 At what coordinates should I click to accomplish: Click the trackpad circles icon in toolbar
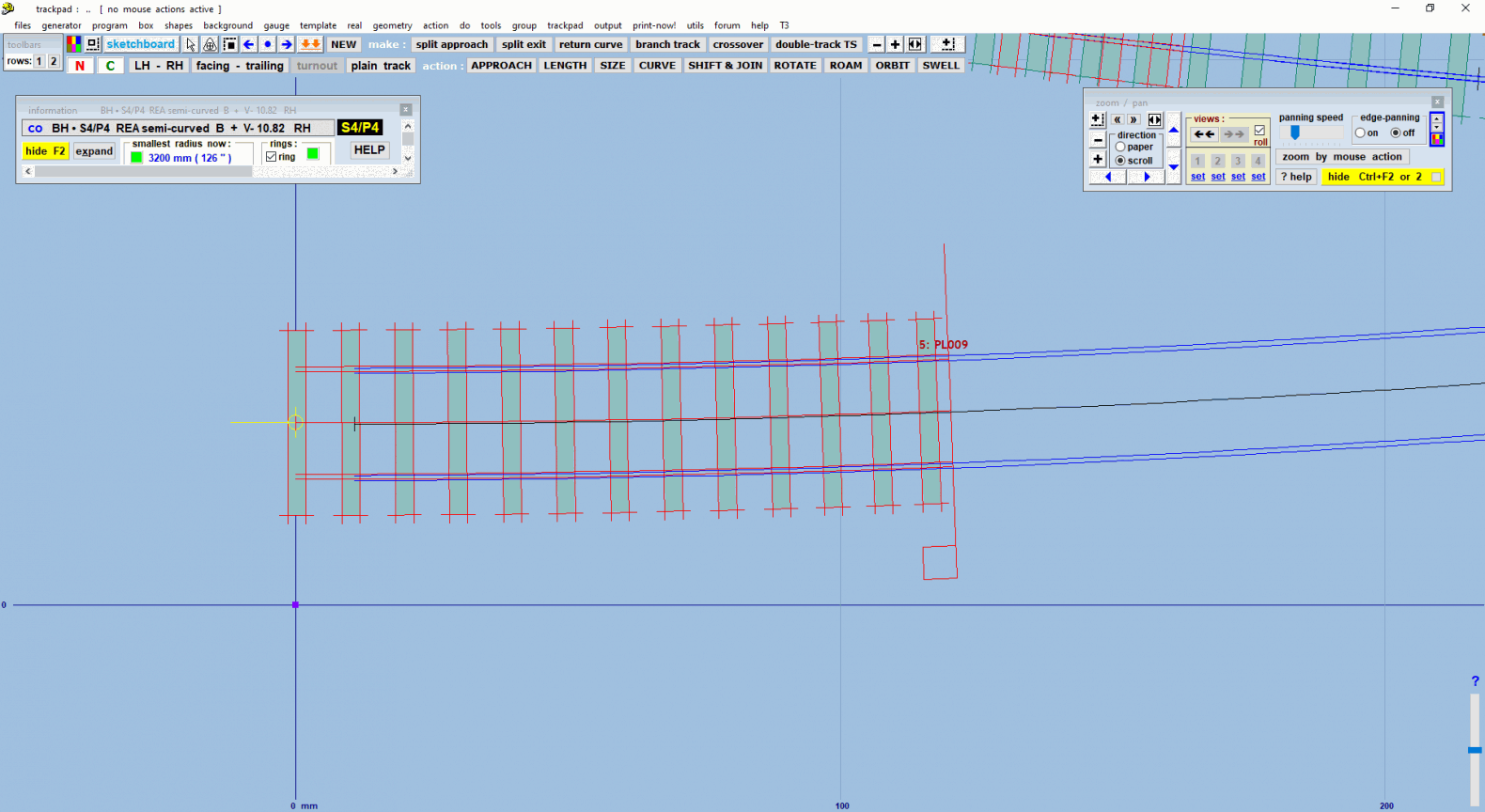(210, 44)
